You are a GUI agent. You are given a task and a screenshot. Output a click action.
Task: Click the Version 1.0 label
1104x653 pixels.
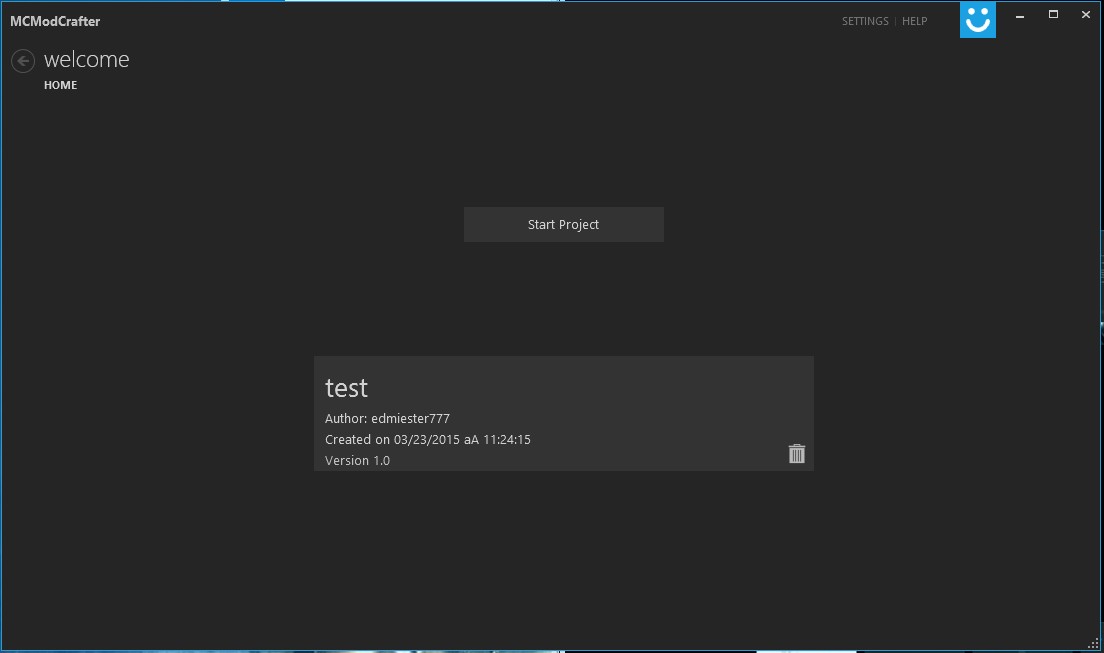[357, 461]
